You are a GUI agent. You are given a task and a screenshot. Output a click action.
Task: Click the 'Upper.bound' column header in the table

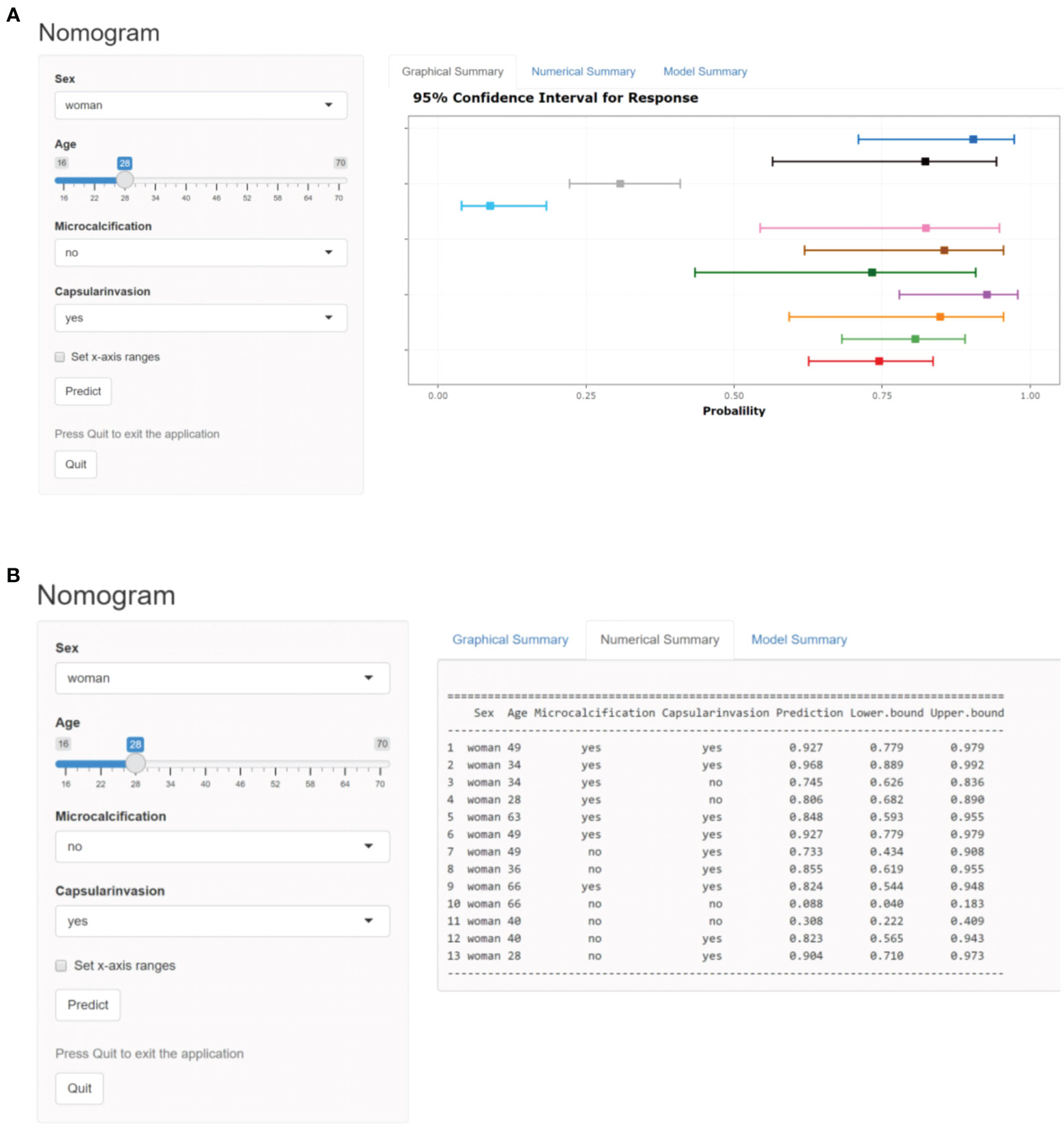tap(967, 713)
